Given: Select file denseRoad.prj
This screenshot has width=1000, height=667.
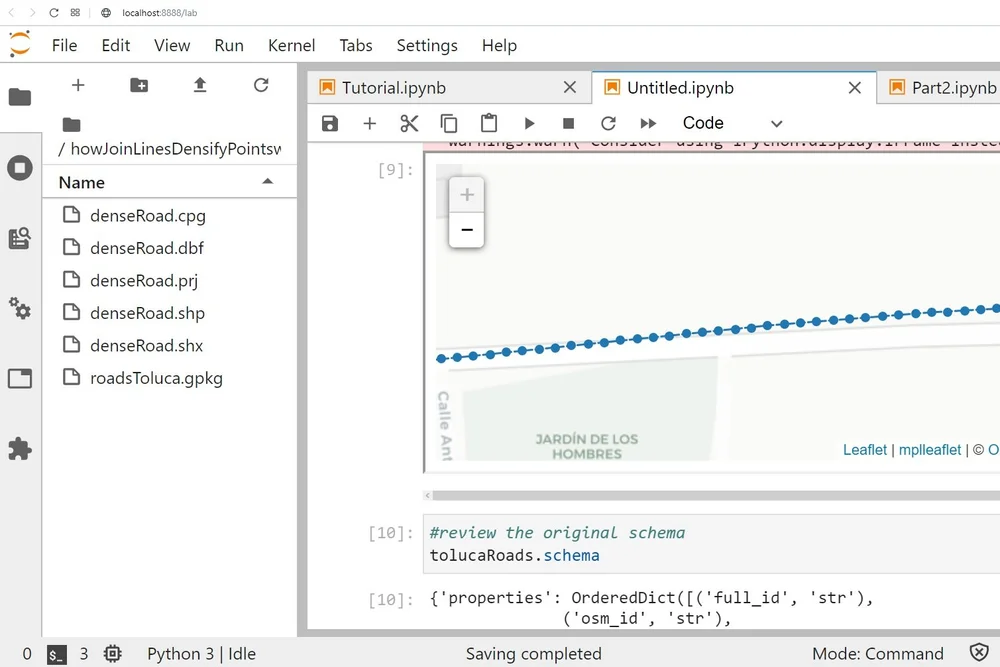Looking at the screenshot, I should pos(169,280).
